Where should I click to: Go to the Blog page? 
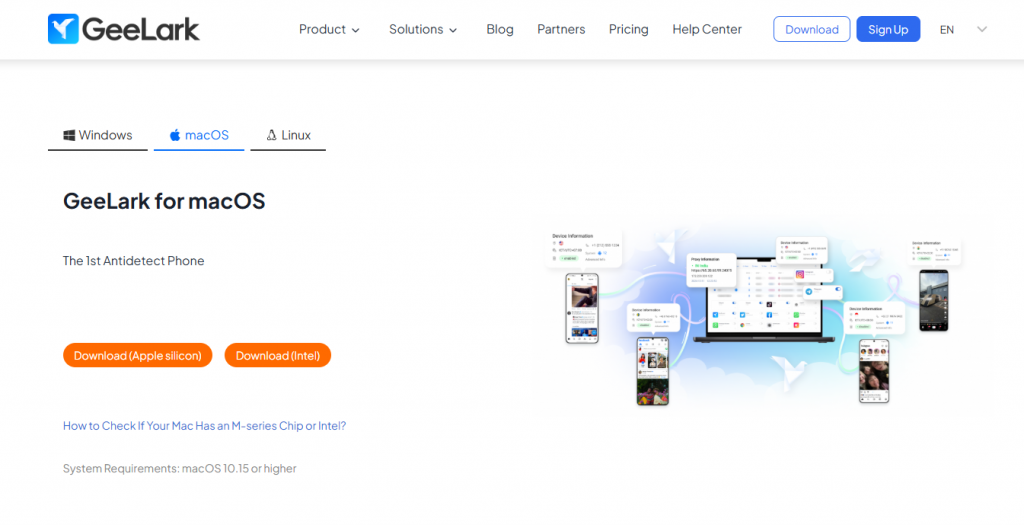pyautogui.click(x=500, y=29)
